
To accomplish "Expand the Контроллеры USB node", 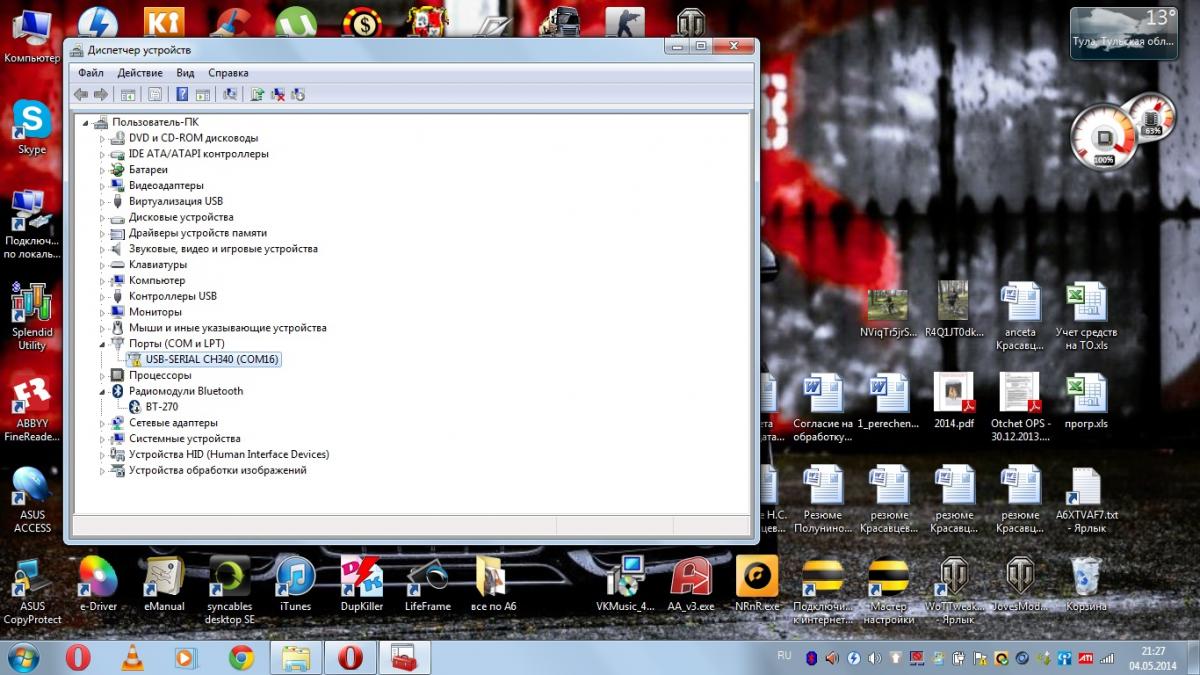I will pos(102,296).
